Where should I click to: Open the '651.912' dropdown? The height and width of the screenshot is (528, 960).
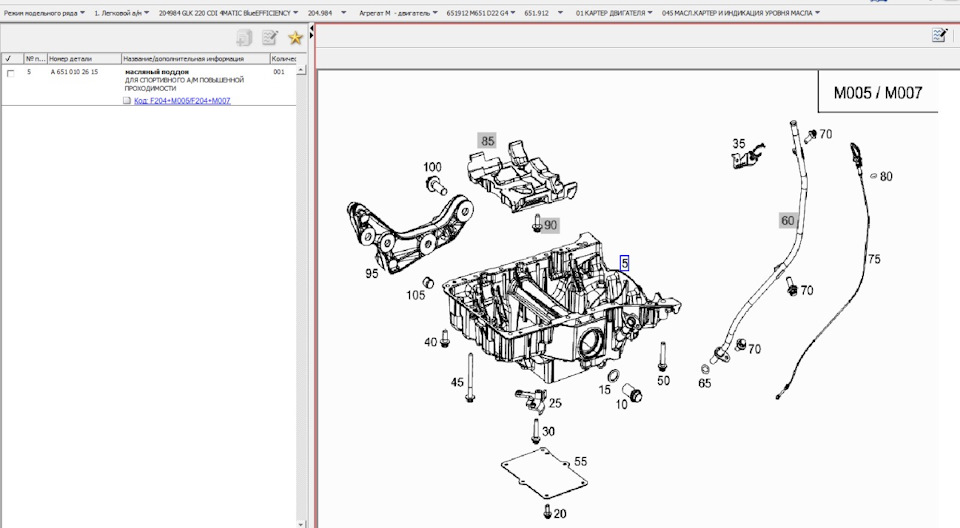coord(543,13)
